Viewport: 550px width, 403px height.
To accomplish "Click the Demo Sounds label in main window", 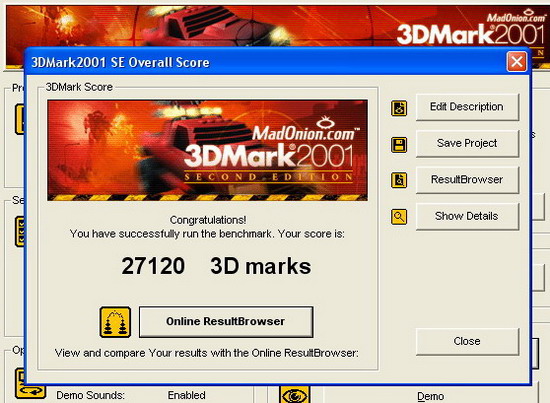I will (x=90, y=395).
